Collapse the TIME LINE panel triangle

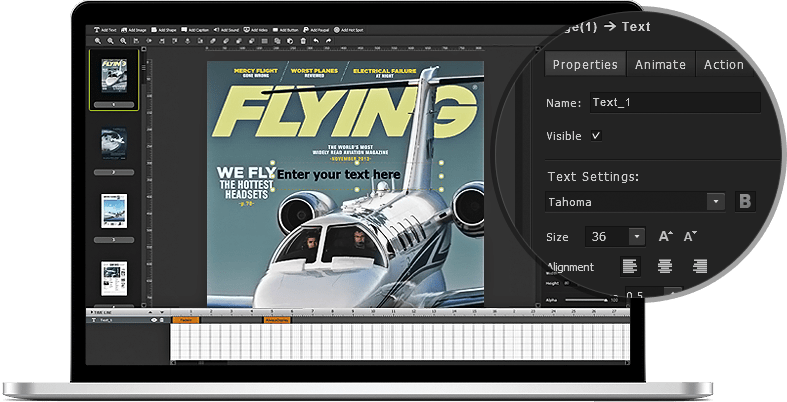pyautogui.click(x=92, y=312)
